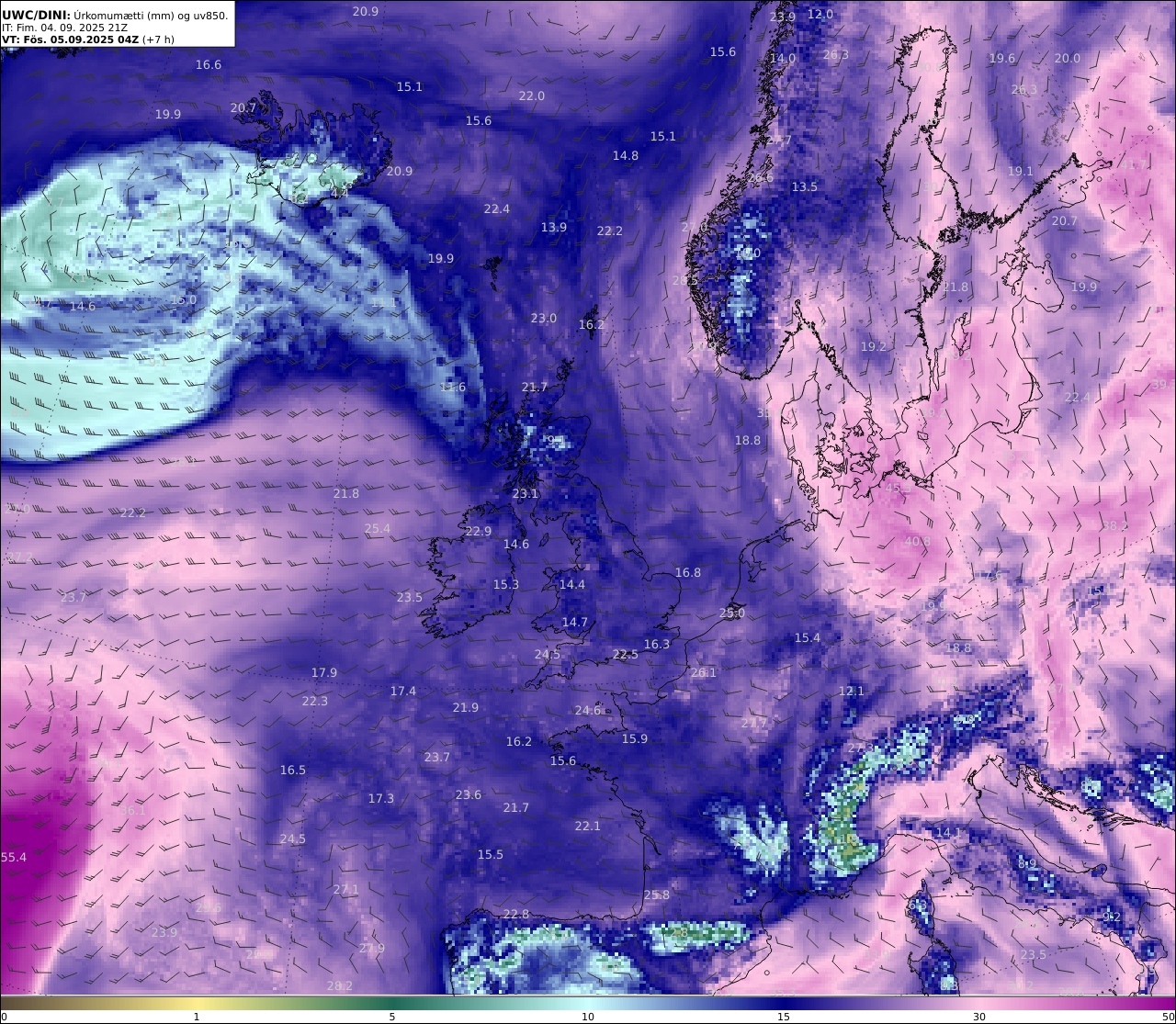
Task: Click the map value 23.0
Action: (x=544, y=319)
